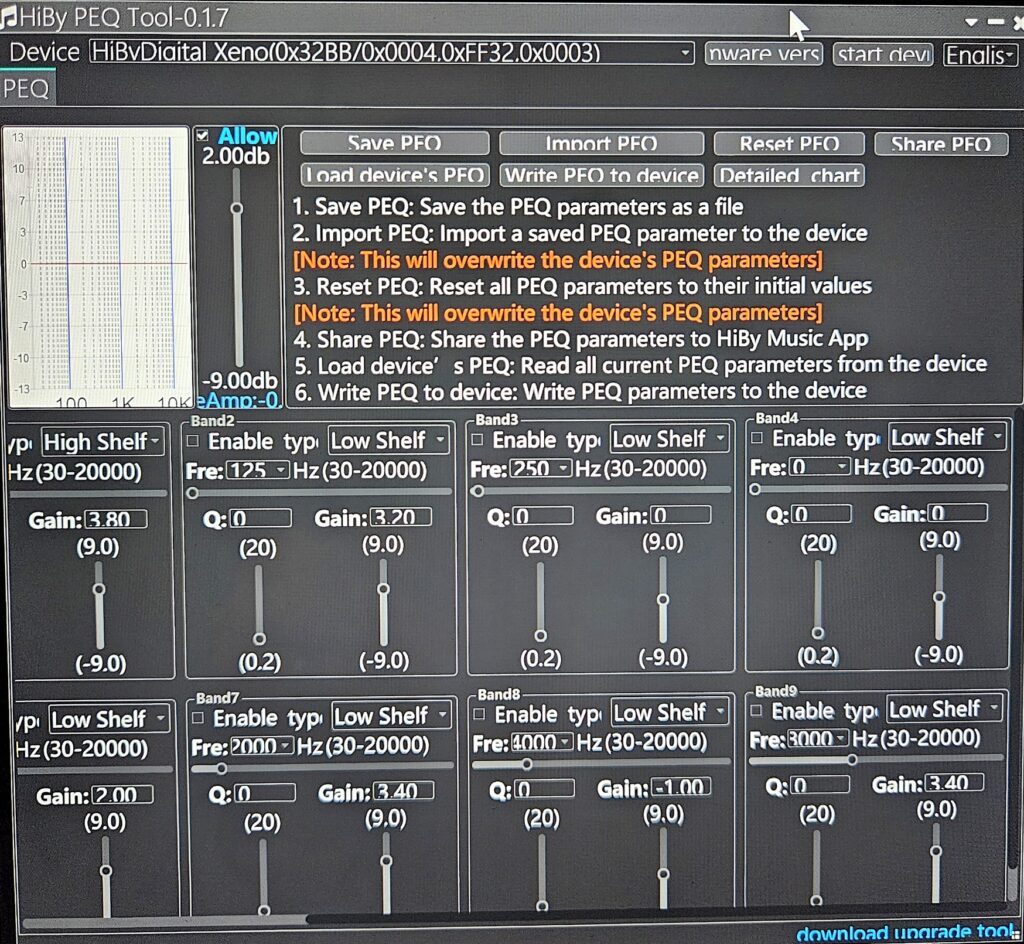
Task: Open the English language dropdown
Action: [980, 55]
